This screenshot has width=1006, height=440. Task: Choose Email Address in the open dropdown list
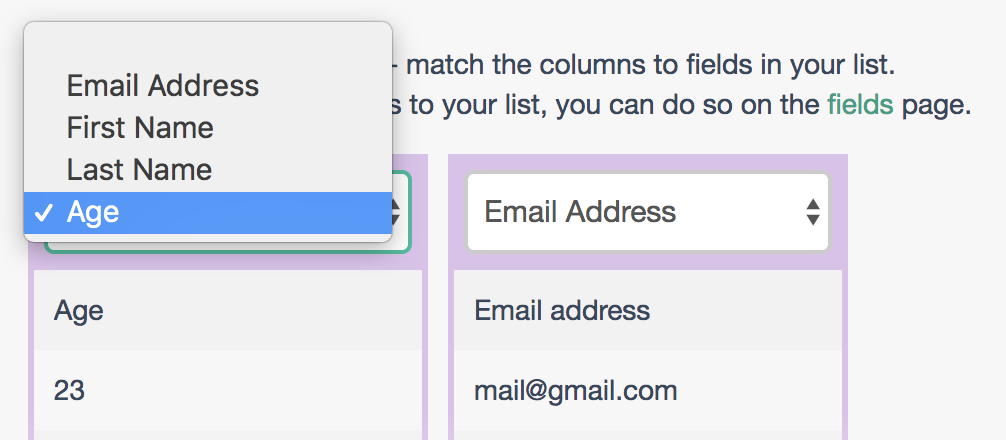tap(162, 86)
